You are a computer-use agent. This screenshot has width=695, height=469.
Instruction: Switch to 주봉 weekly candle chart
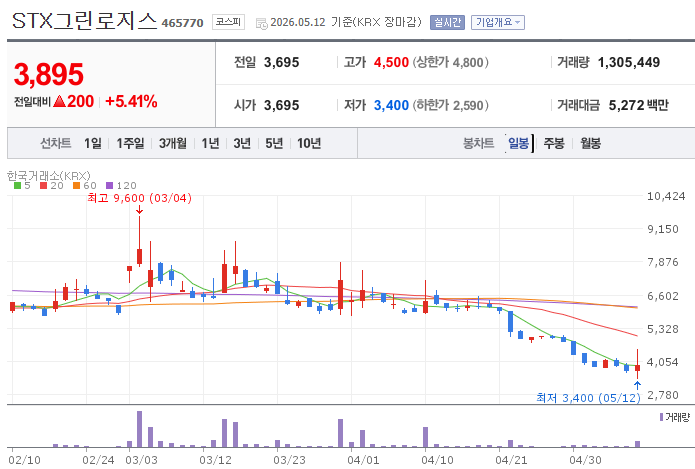(554, 143)
